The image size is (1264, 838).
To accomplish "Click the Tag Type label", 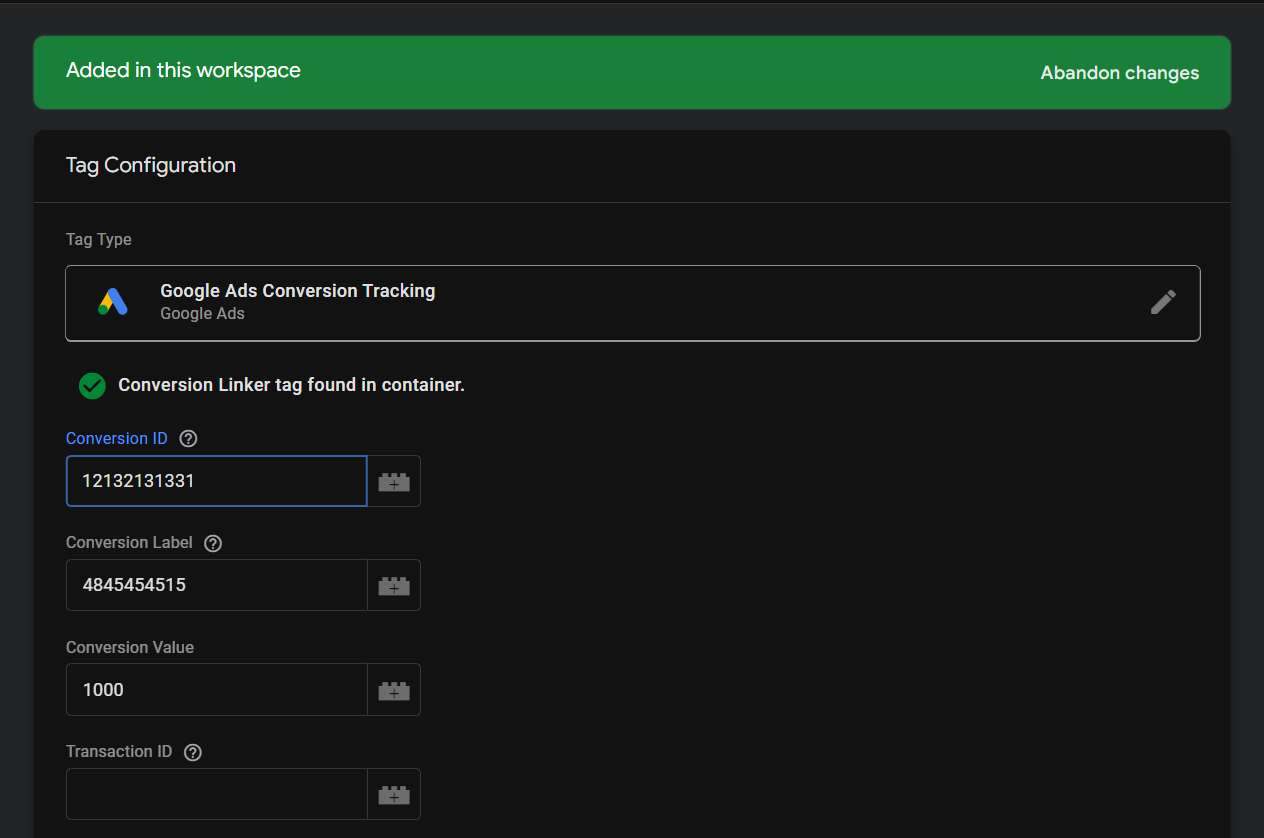I will click(x=99, y=240).
